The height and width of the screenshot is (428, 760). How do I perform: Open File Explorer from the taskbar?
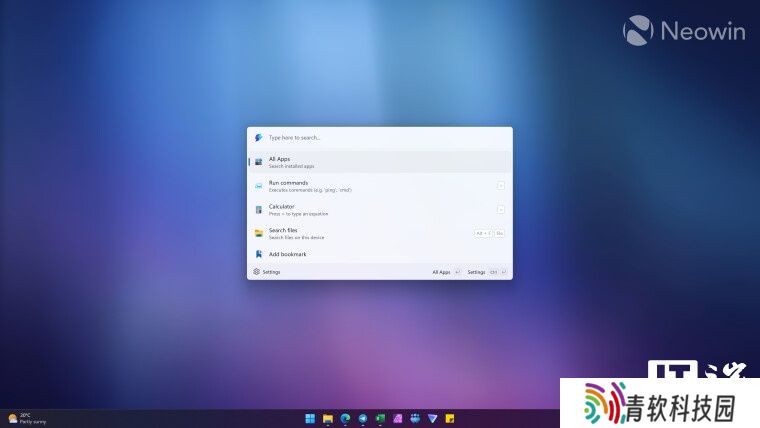[x=327, y=418]
